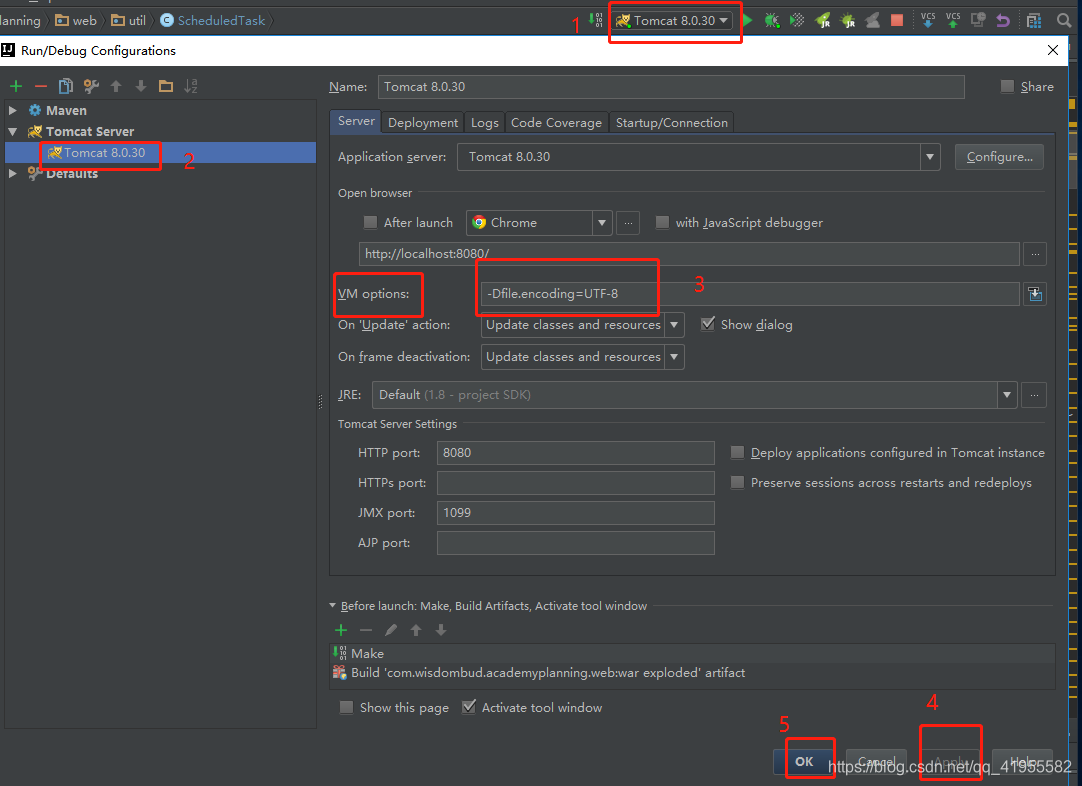The image size is (1082, 786).
Task: Click the Edit Defaults wrench icon
Action: pos(91,86)
